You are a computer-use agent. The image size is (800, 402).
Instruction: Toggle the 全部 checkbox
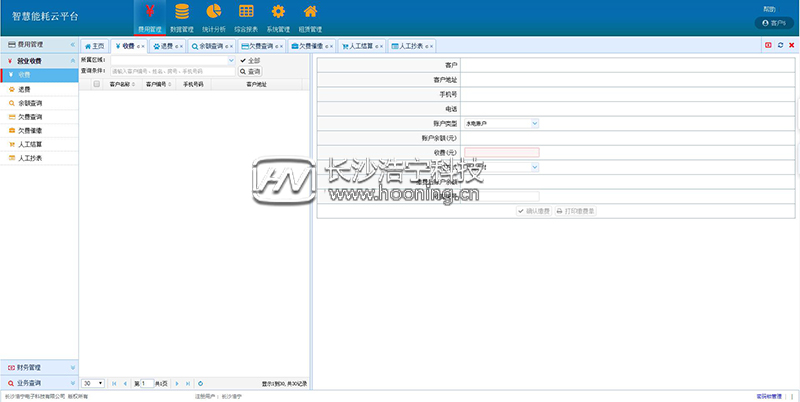point(243,60)
